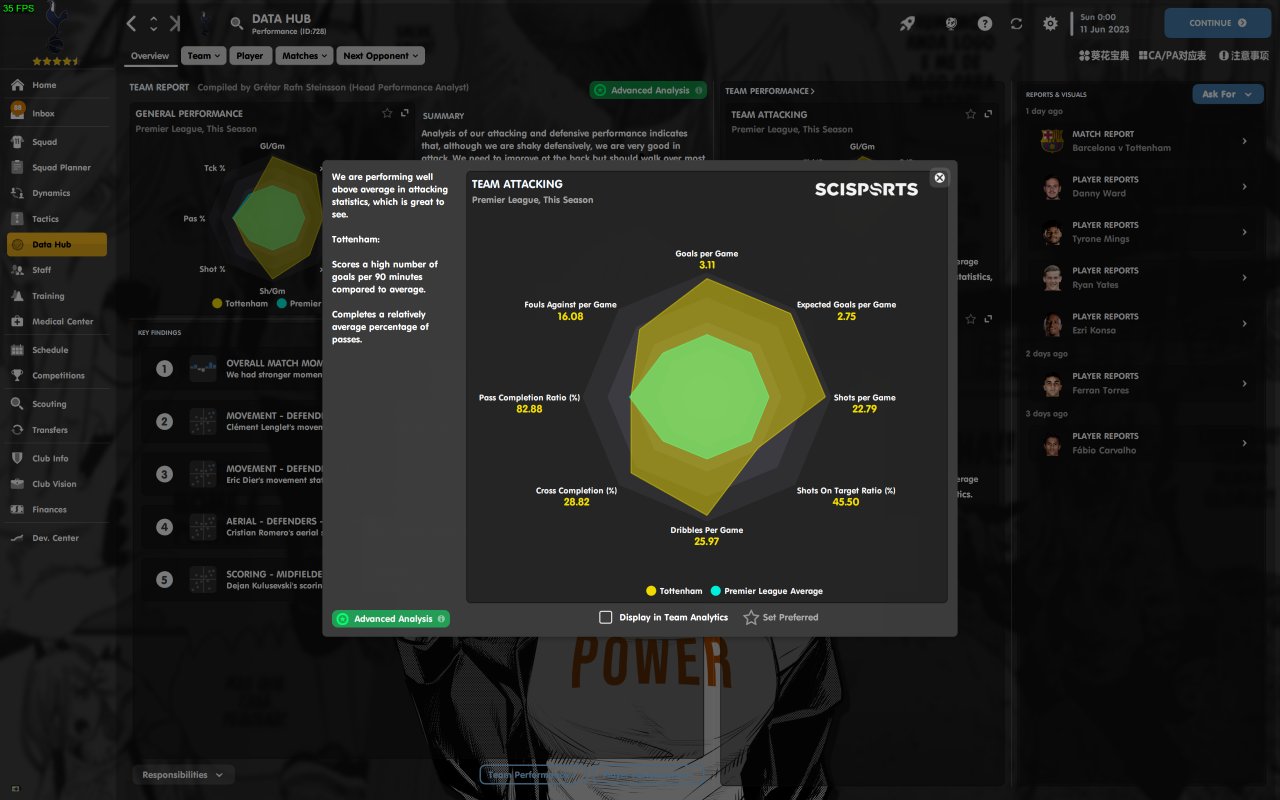The image size is (1280, 800).
Task: Open Squad in the sidebar
Action: (x=56, y=142)
